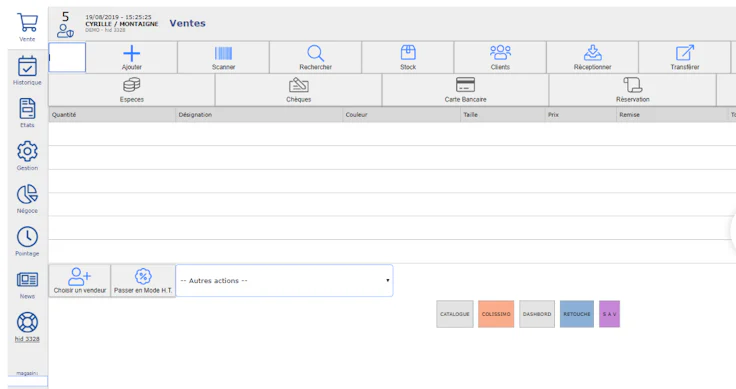The height and width of the screenshot is (389, 736).
Task: Click Réservation scroll icon
Action: click(633, 85)
